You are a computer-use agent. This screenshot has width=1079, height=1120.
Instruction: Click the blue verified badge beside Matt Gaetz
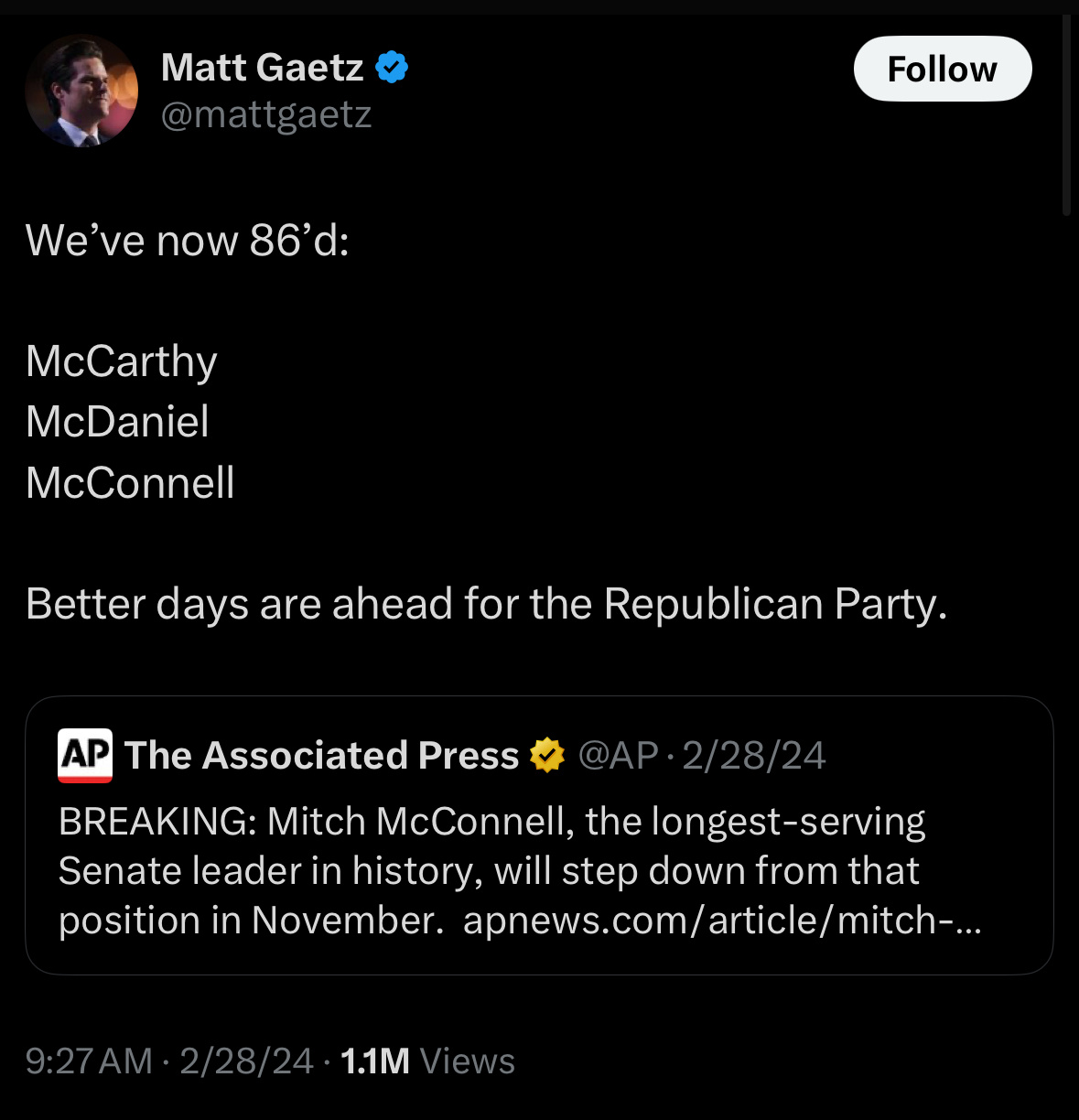point(392,68)
